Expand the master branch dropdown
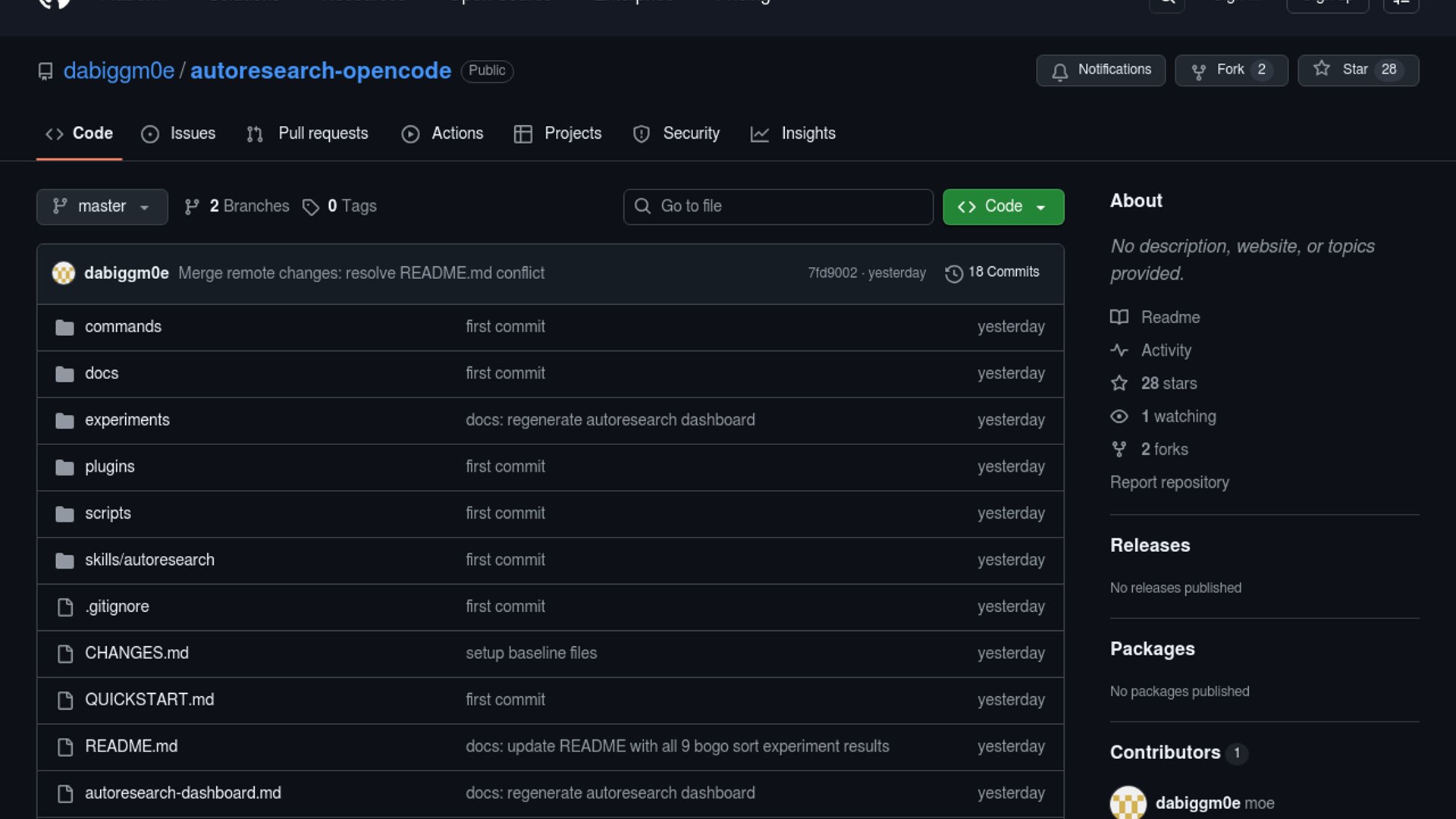 (x=102, y=207)
